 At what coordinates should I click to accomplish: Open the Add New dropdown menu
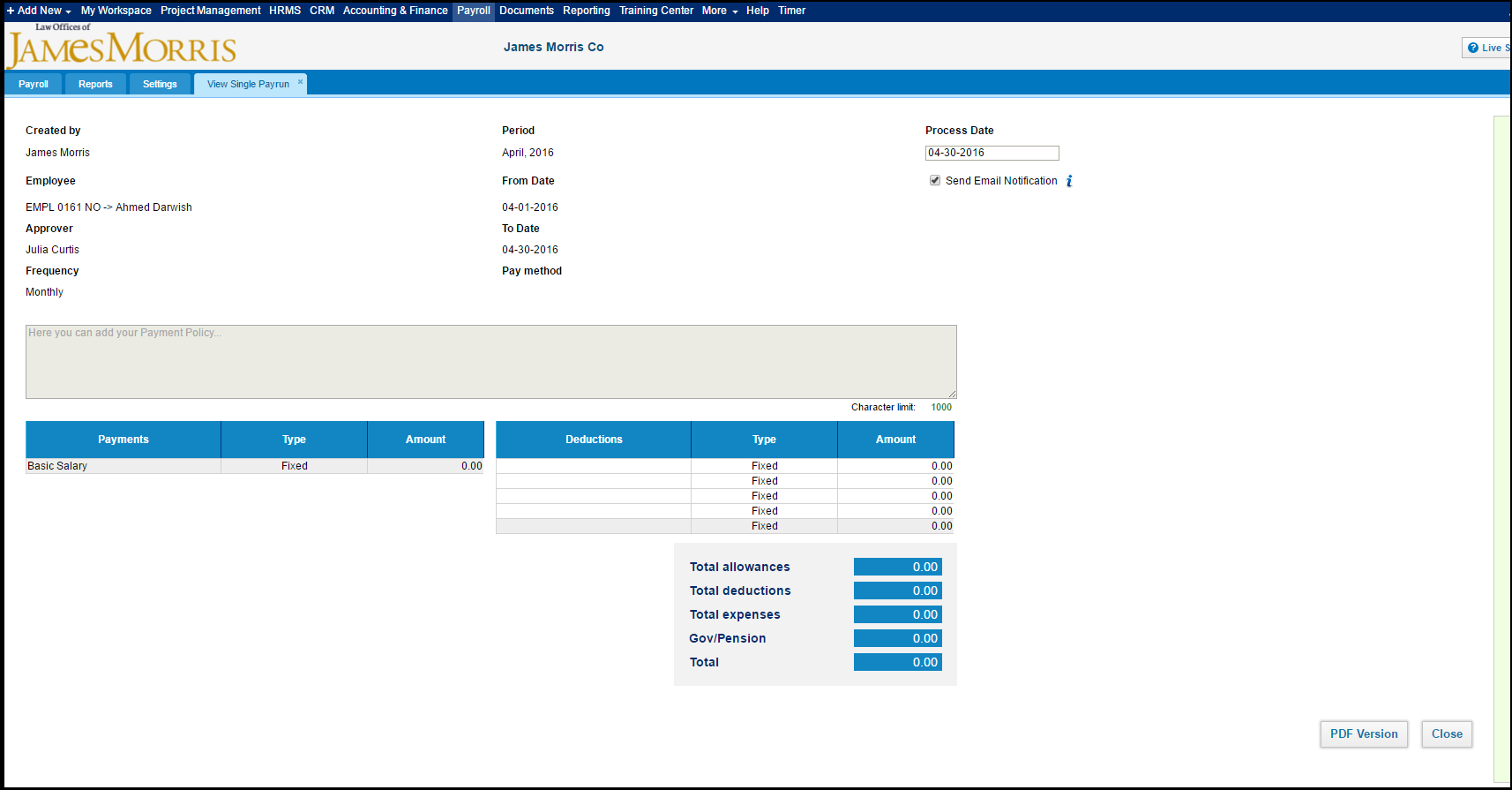point(39,11)
